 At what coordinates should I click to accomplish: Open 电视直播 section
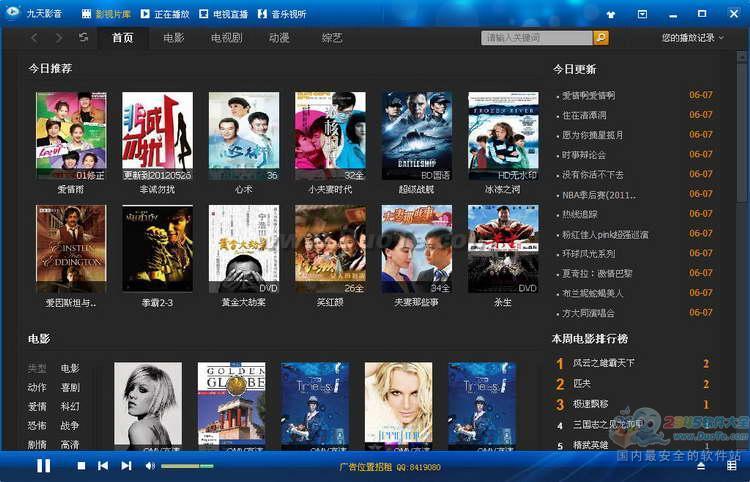click(x=224, y=14)
